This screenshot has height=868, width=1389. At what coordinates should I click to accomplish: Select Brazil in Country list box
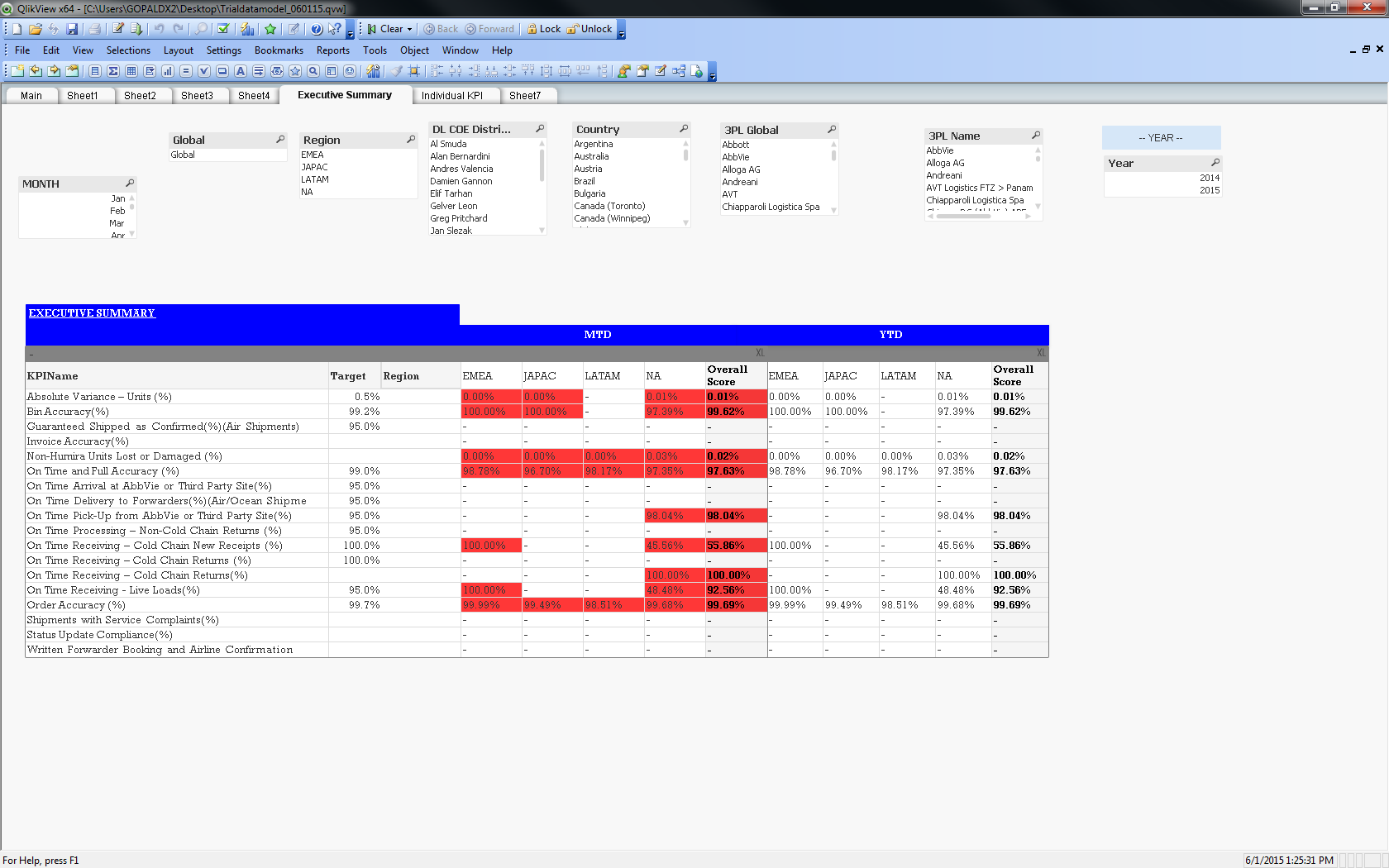tap(627, 181)
